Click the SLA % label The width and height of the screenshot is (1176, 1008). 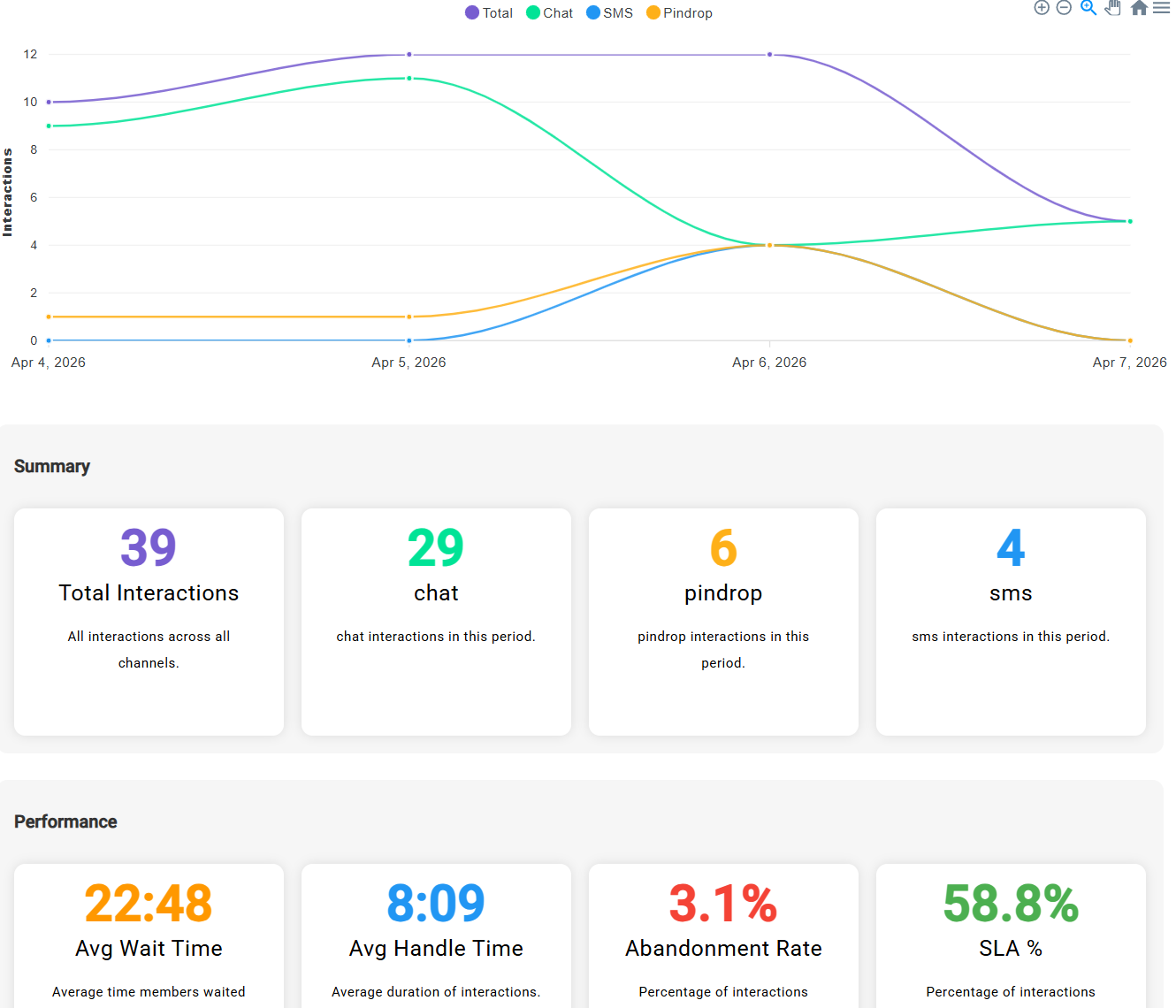click(1011, 949)
